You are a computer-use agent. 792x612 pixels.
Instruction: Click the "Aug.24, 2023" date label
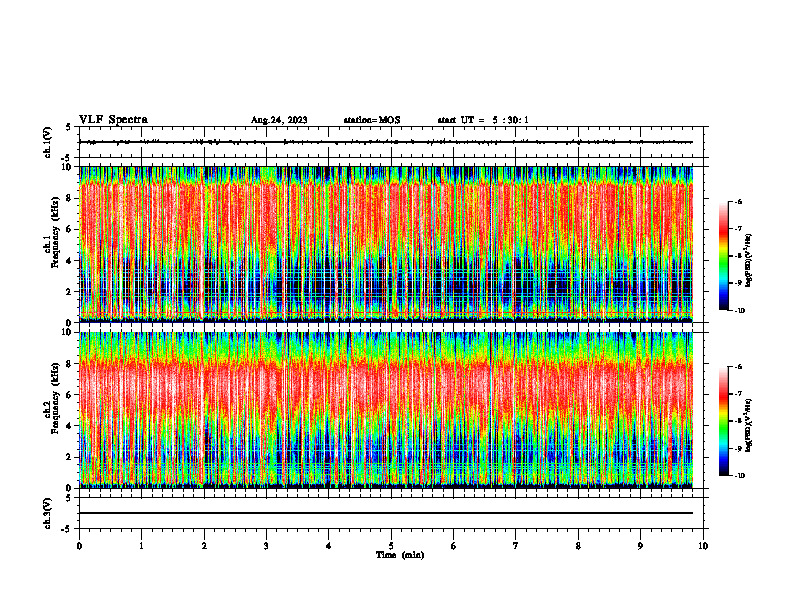pos(279,120)
